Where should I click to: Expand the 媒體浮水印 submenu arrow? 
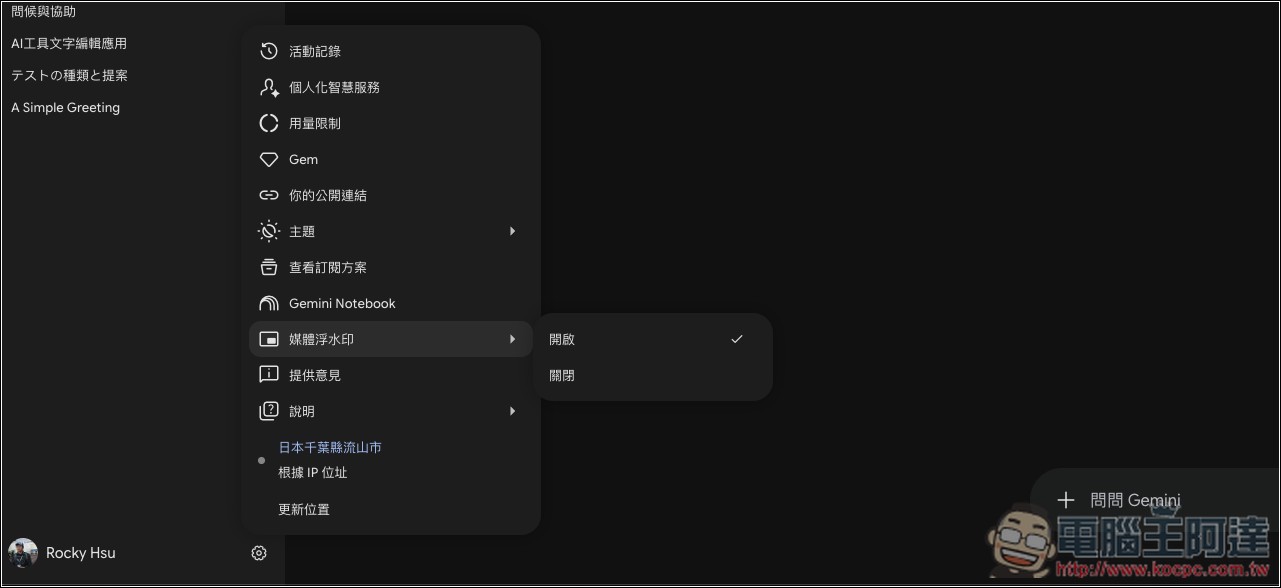point(512,339)
